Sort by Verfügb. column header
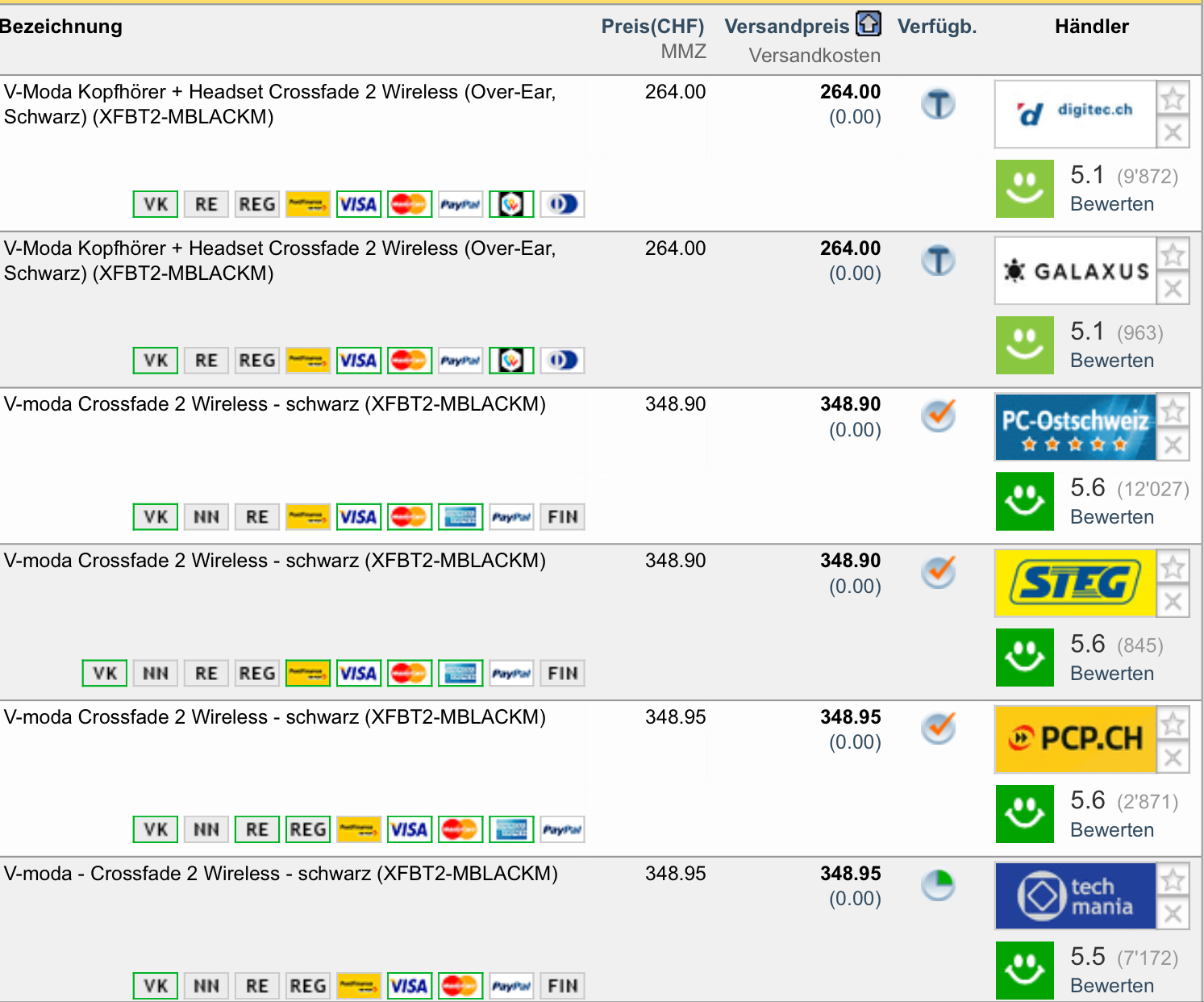 (936, 27)
